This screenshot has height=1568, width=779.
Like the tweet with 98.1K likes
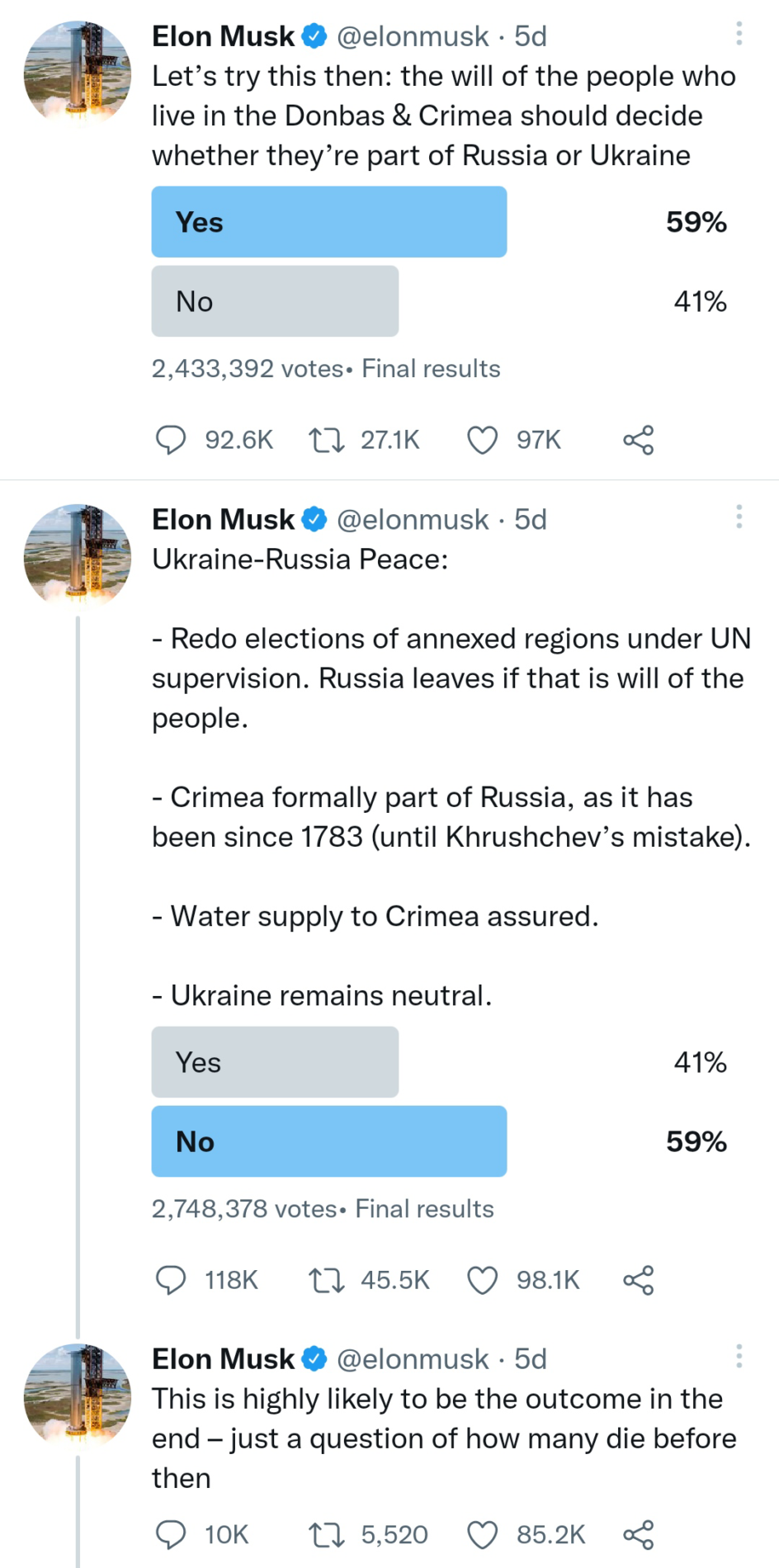tap(483, 1280)
